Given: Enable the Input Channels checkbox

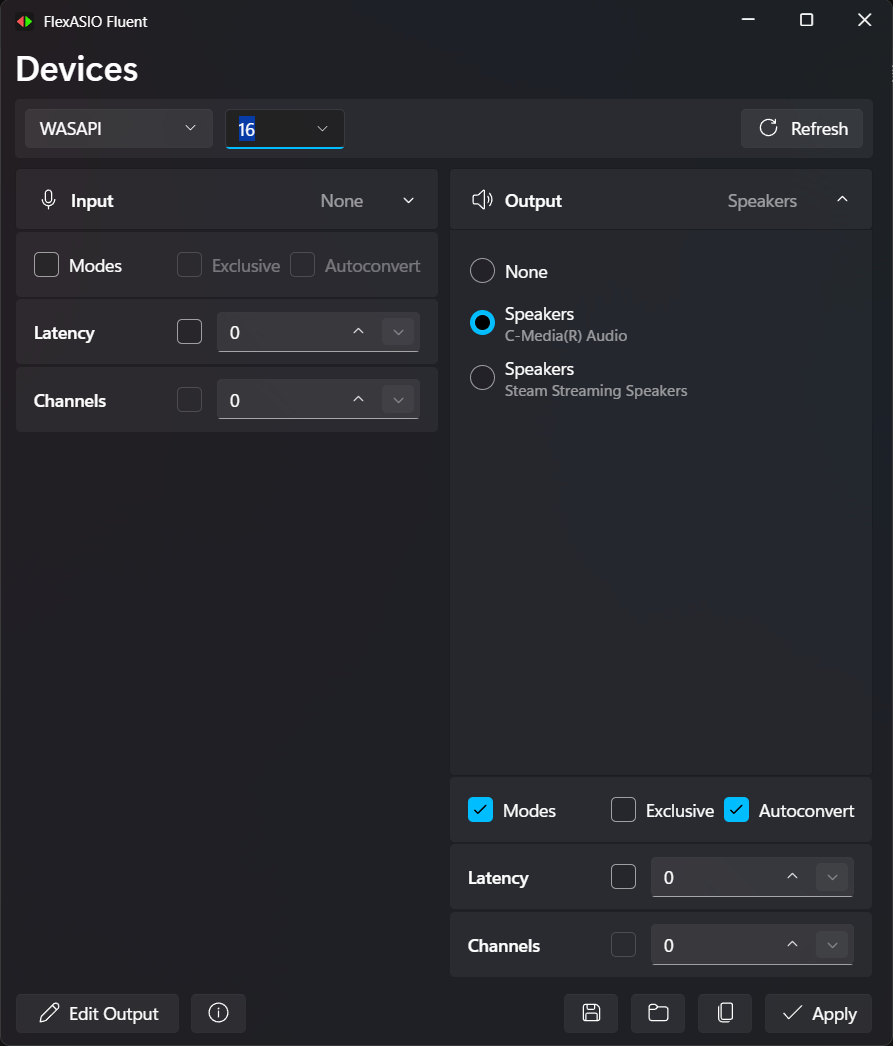Looking at the screenshot, I should 189,400.
